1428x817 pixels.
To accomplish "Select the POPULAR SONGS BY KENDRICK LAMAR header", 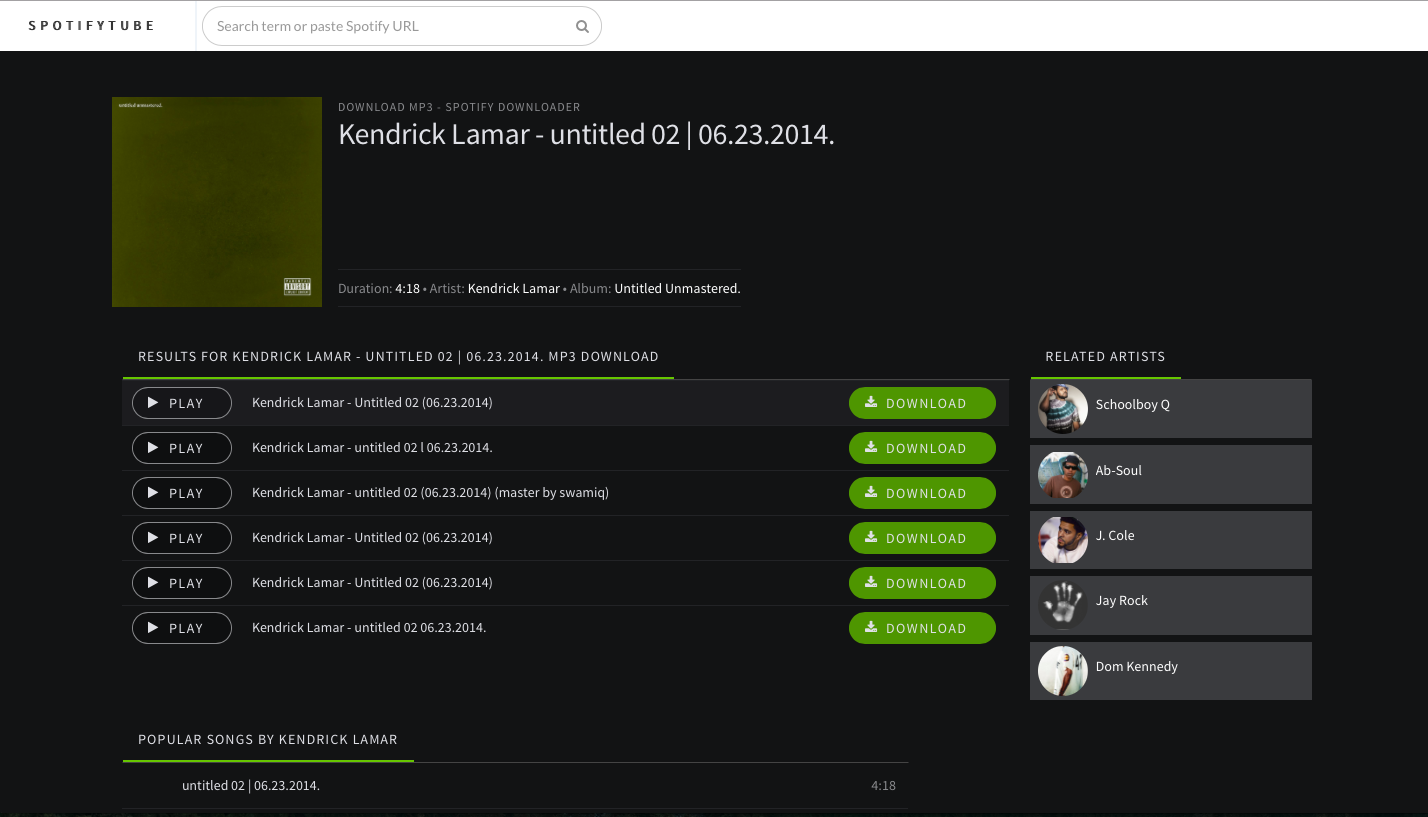I will [x=267, y=739].
